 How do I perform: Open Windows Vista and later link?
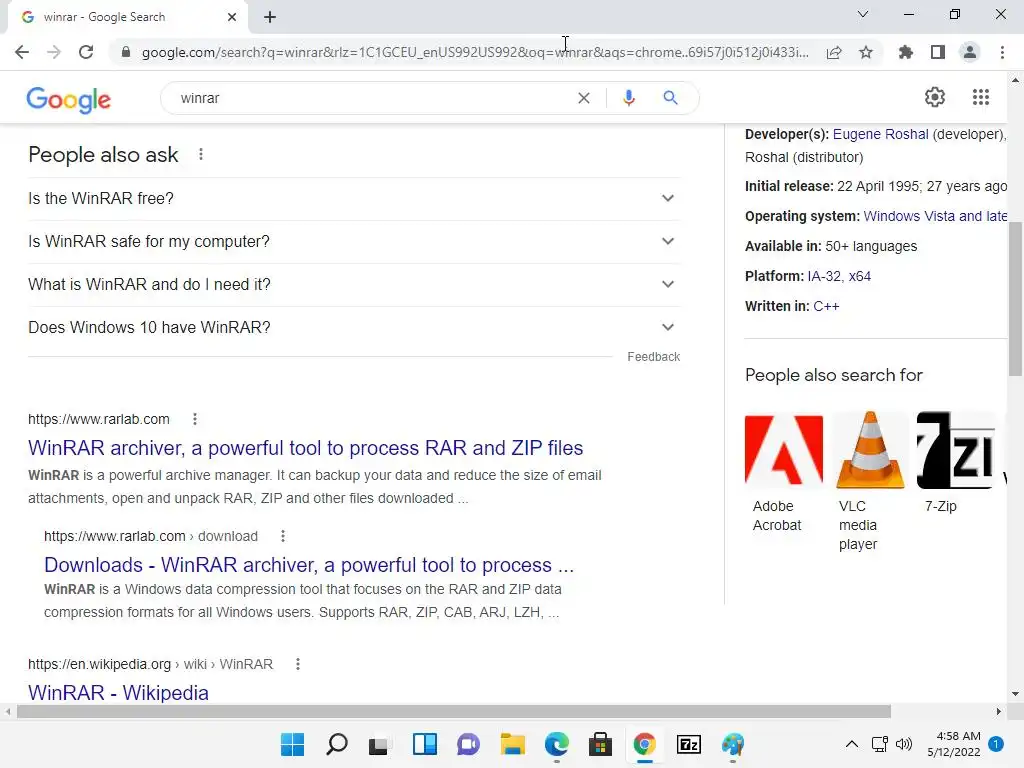click(935, 216)
